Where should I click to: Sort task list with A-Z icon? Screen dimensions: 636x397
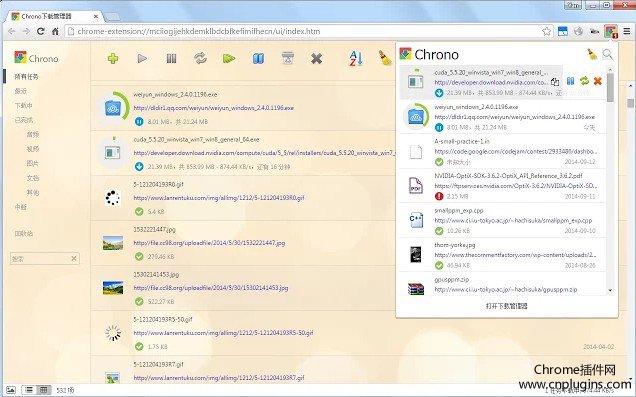356,58
